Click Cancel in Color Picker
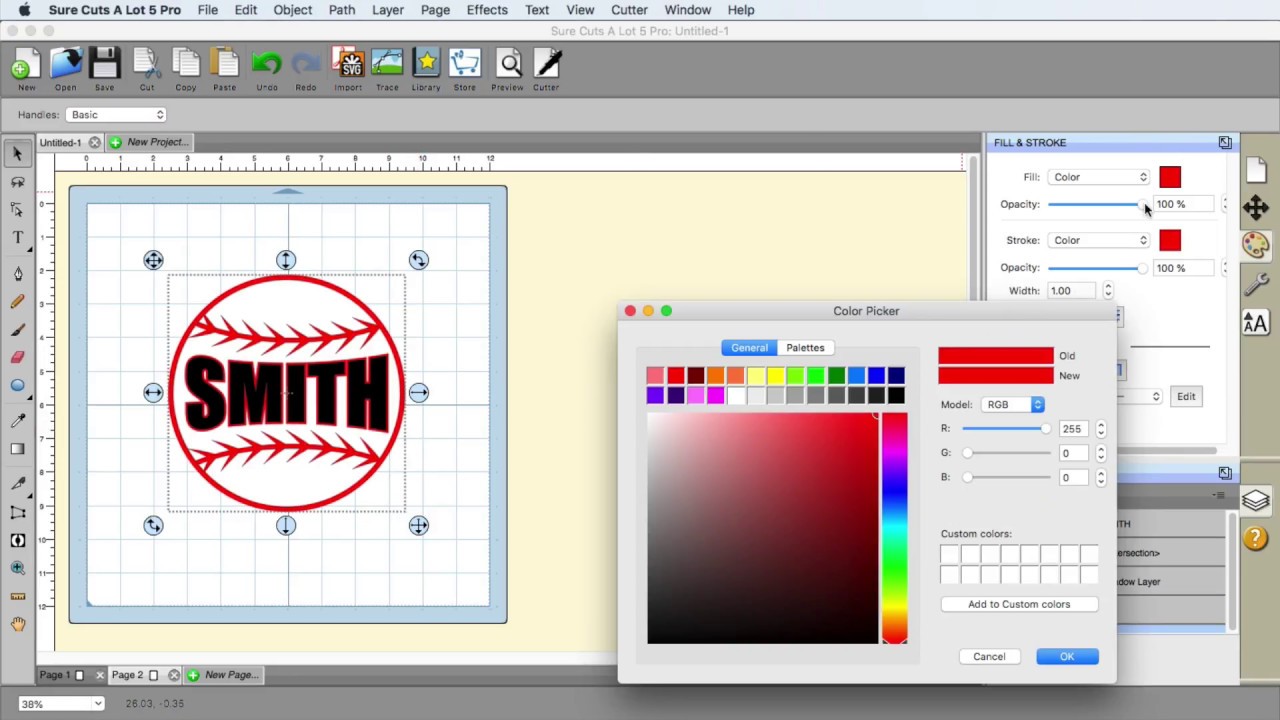Screen dimensions: 1280x720 pyautogui.click(x=989, y=657)
